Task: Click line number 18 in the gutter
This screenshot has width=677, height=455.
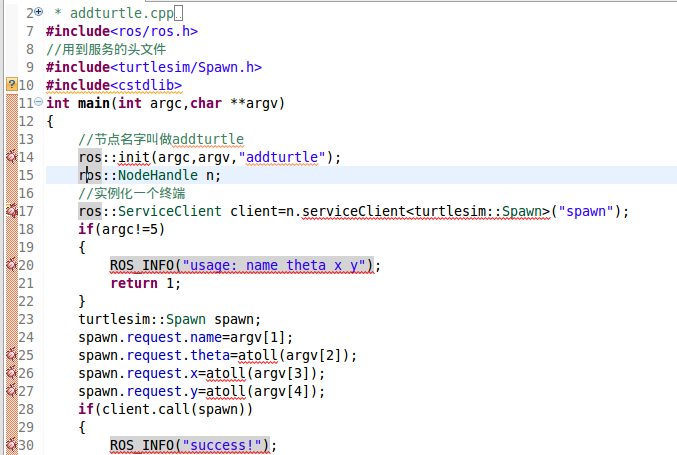Action: pos(26,229)
